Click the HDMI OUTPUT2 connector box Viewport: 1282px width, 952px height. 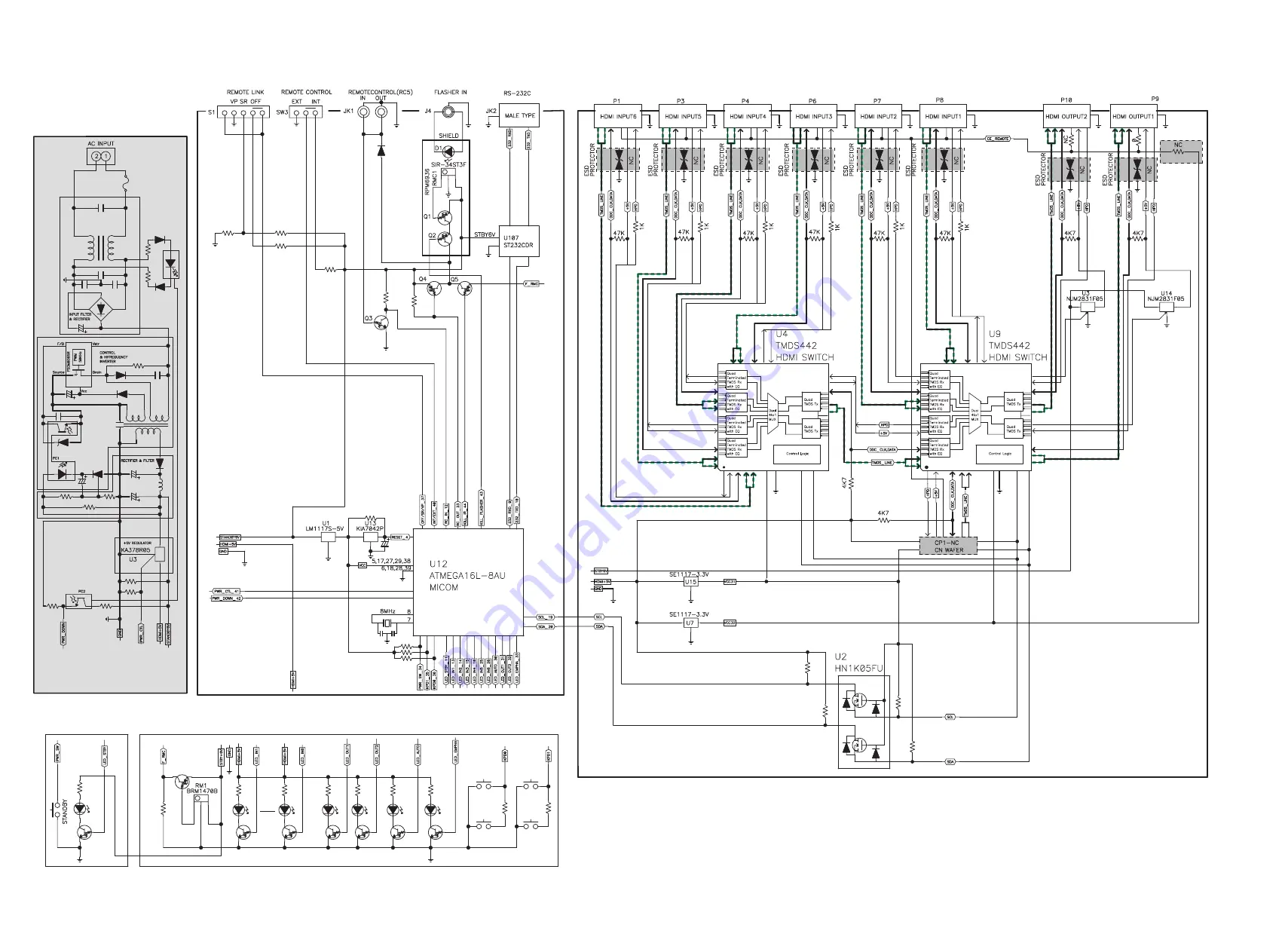pos(1066,116)
